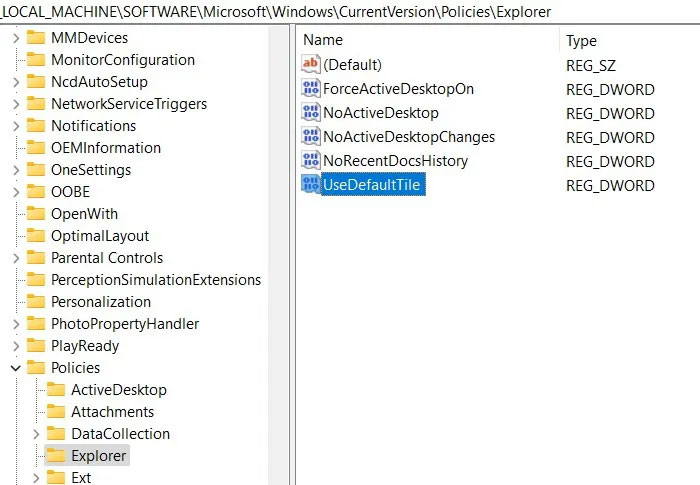
Task: Click the NoActiveDesktopChanges DWORD icon
Action: (310, 136)
